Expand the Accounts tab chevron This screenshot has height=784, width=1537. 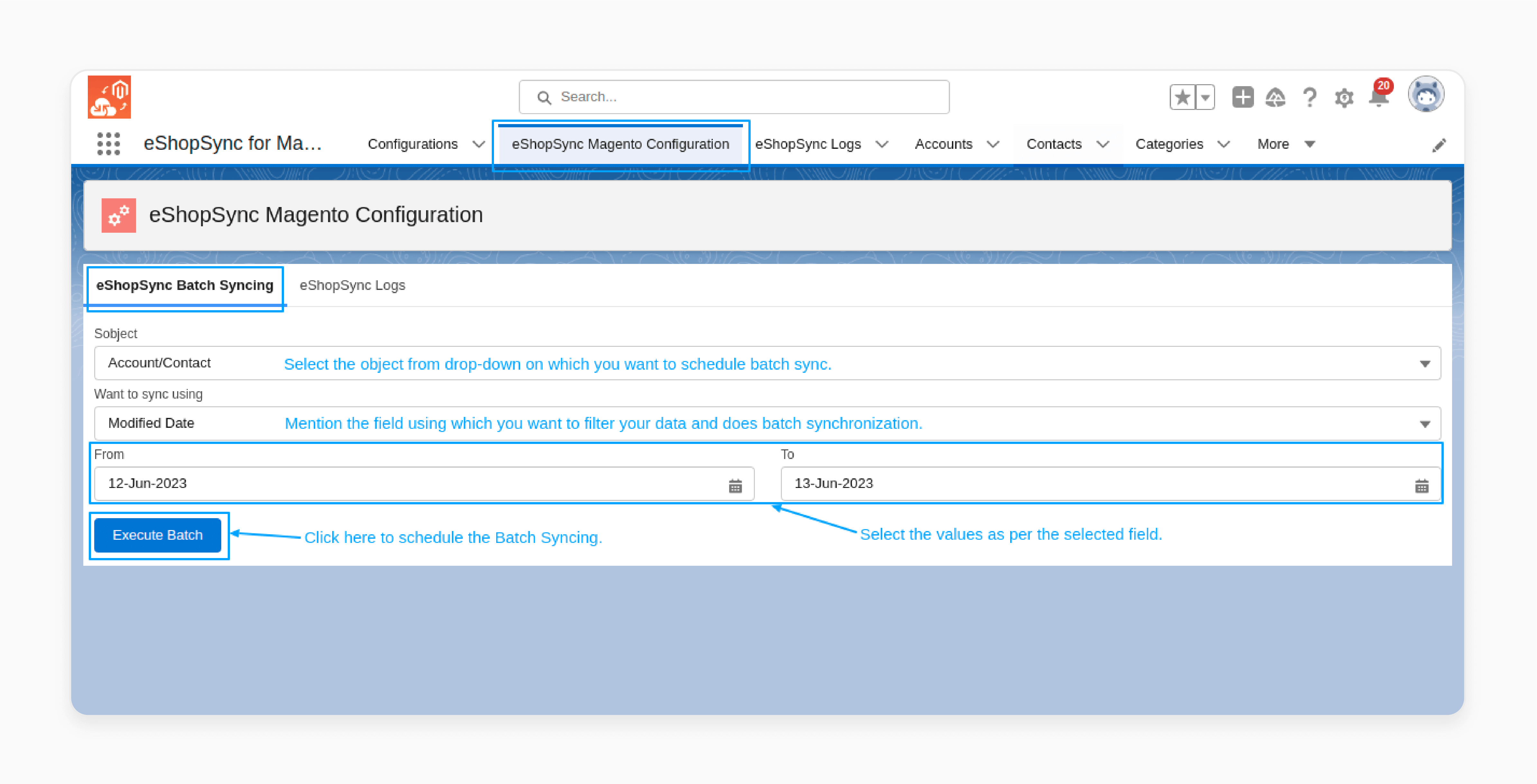(993, 144)
